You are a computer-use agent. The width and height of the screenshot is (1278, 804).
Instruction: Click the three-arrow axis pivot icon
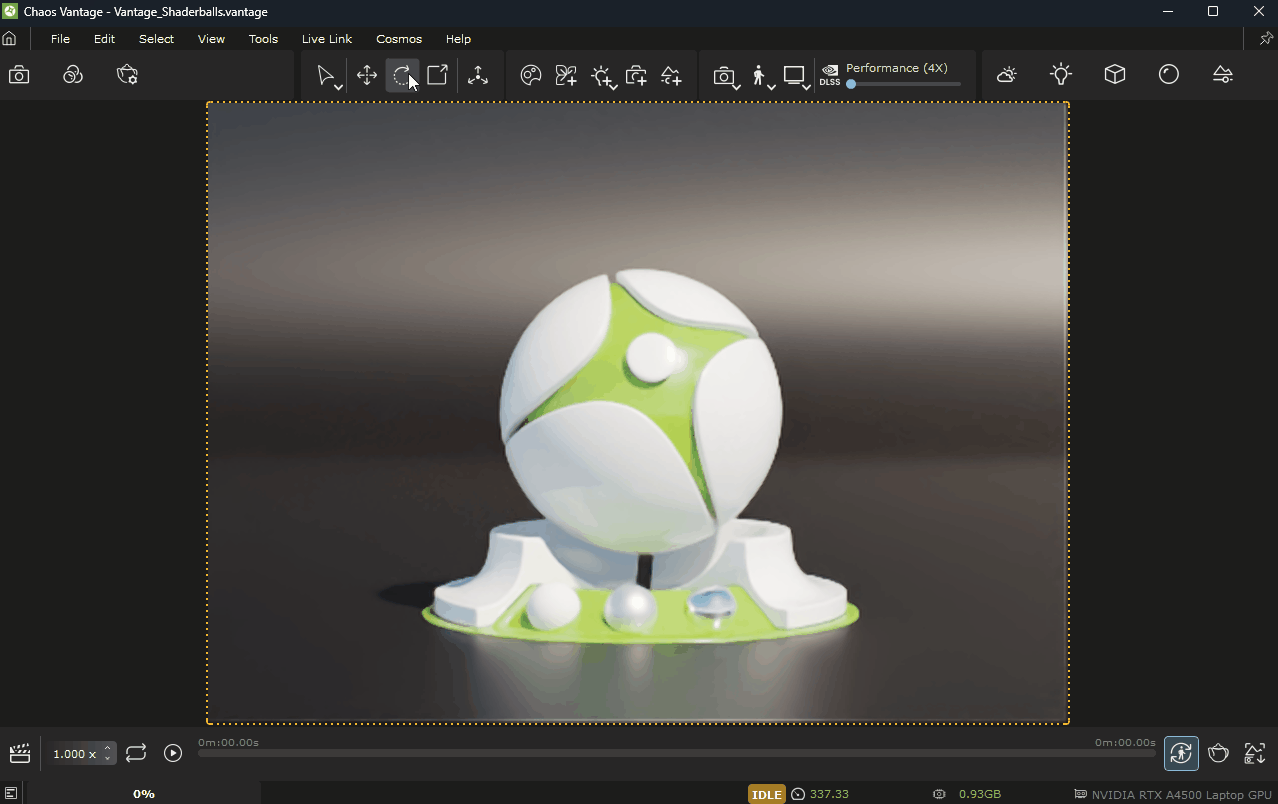point(478,75)
